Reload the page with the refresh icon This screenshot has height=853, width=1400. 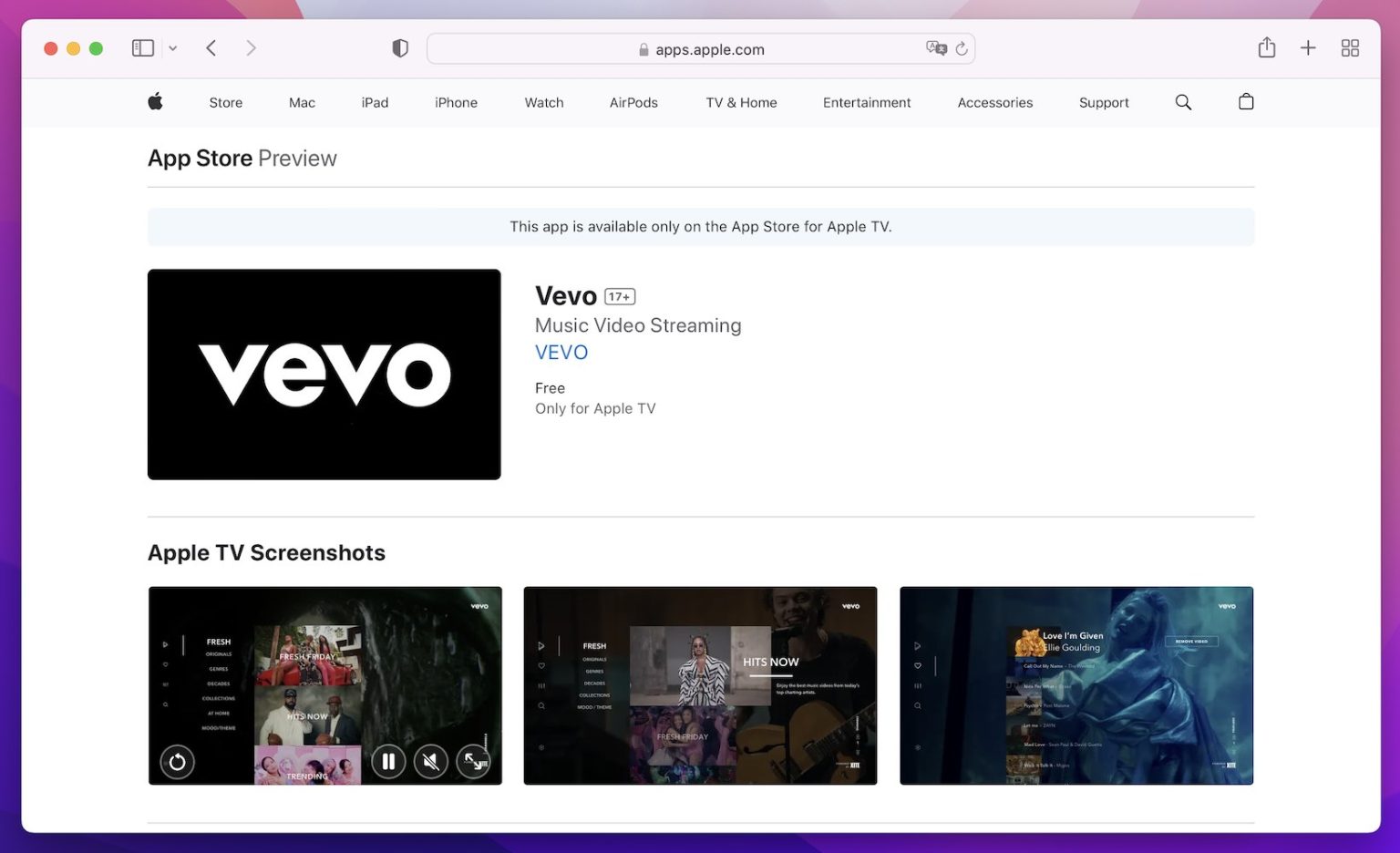coord(962,48)
